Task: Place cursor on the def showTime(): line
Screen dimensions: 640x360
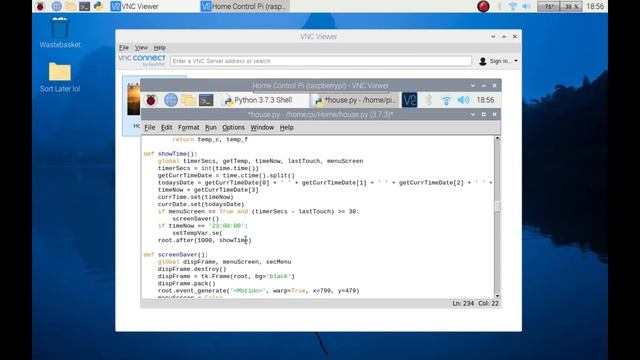Action: tap(171, 154)
